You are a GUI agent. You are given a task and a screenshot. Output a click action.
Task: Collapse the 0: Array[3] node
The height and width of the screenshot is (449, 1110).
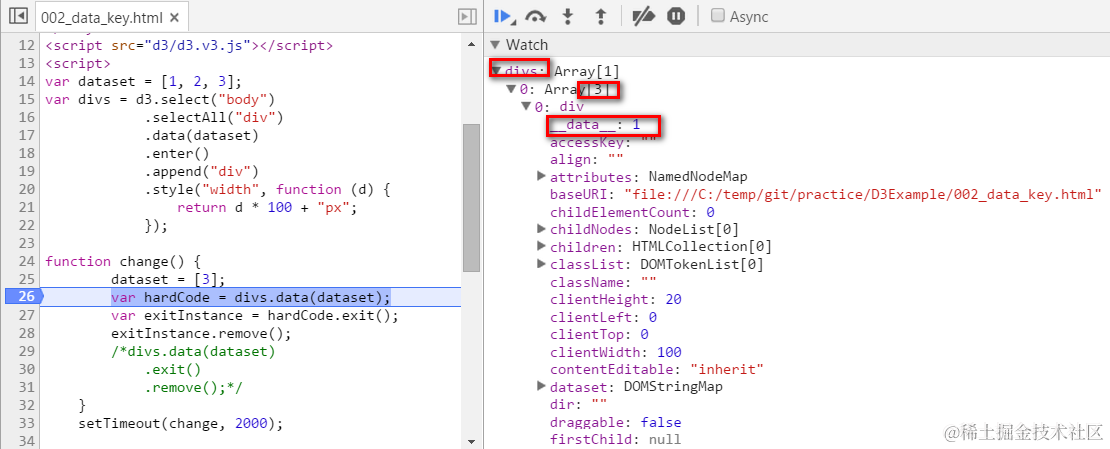pos(511,89)
